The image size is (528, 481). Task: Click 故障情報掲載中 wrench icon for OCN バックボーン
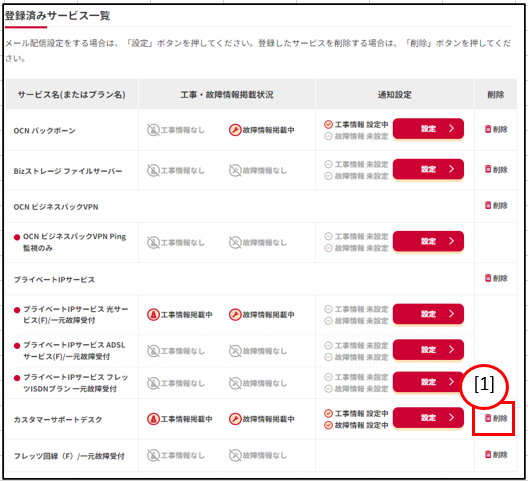click(x=235, y=130)
